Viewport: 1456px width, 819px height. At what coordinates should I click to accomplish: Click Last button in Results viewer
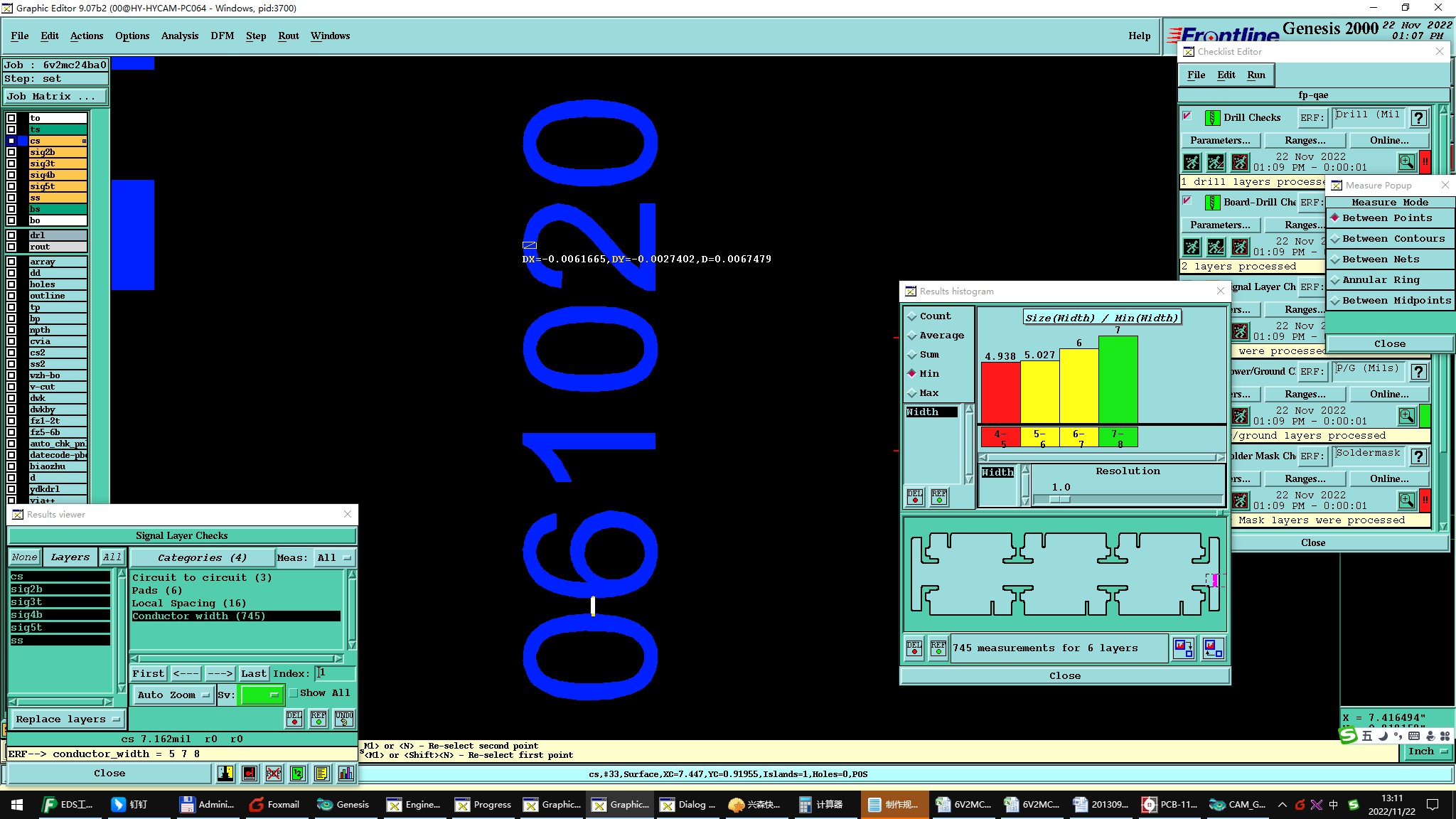pyautogui.click(x=253, y=673)
